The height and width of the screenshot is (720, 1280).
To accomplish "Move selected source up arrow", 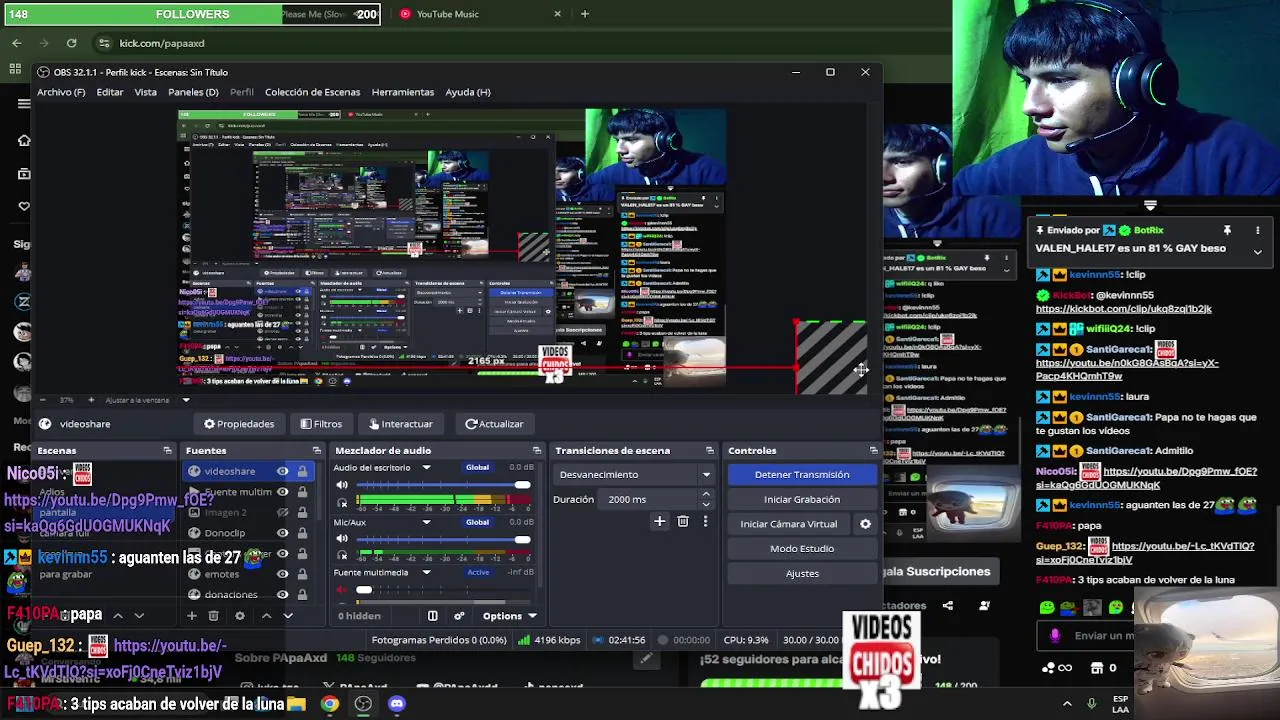I will point(266,616).
